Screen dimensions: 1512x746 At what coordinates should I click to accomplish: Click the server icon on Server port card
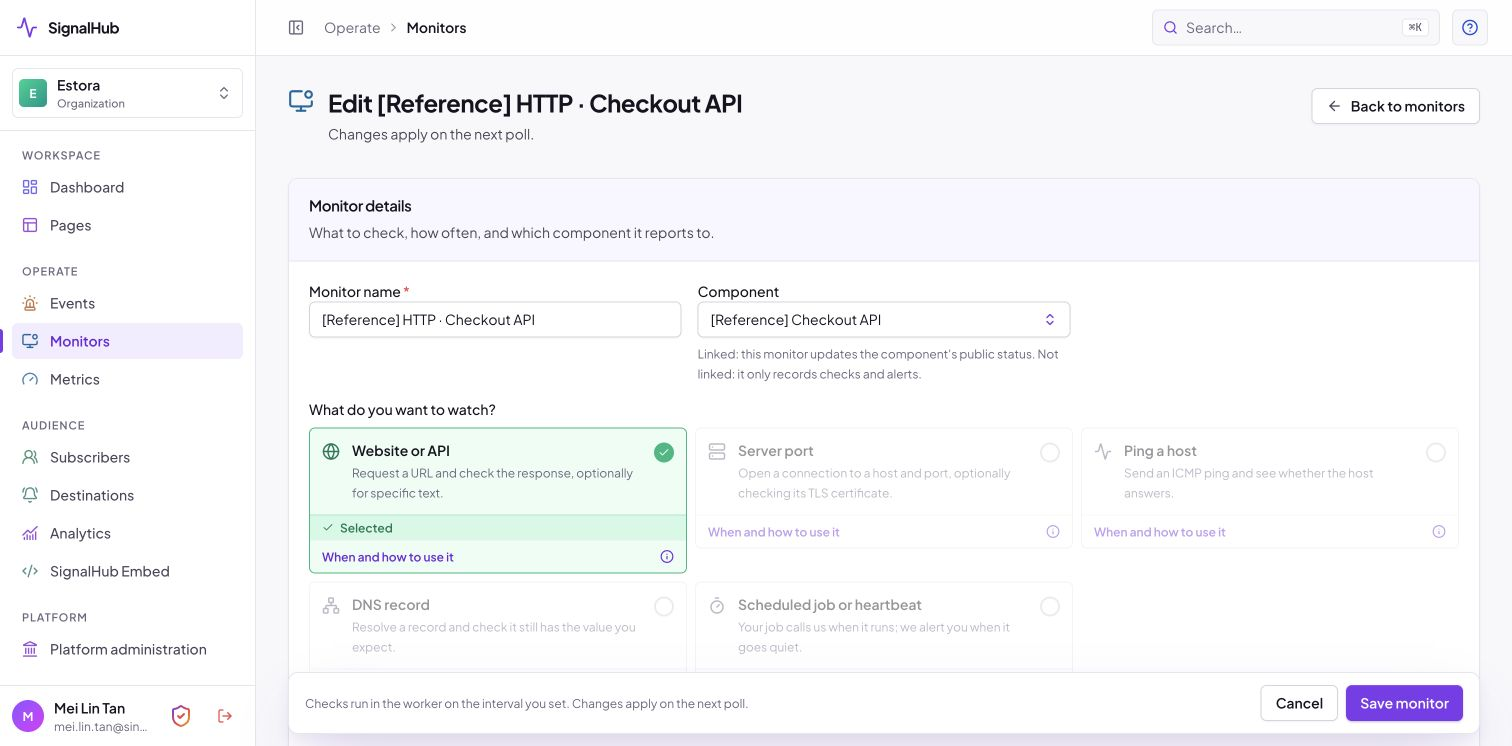[x=717, y=452]
